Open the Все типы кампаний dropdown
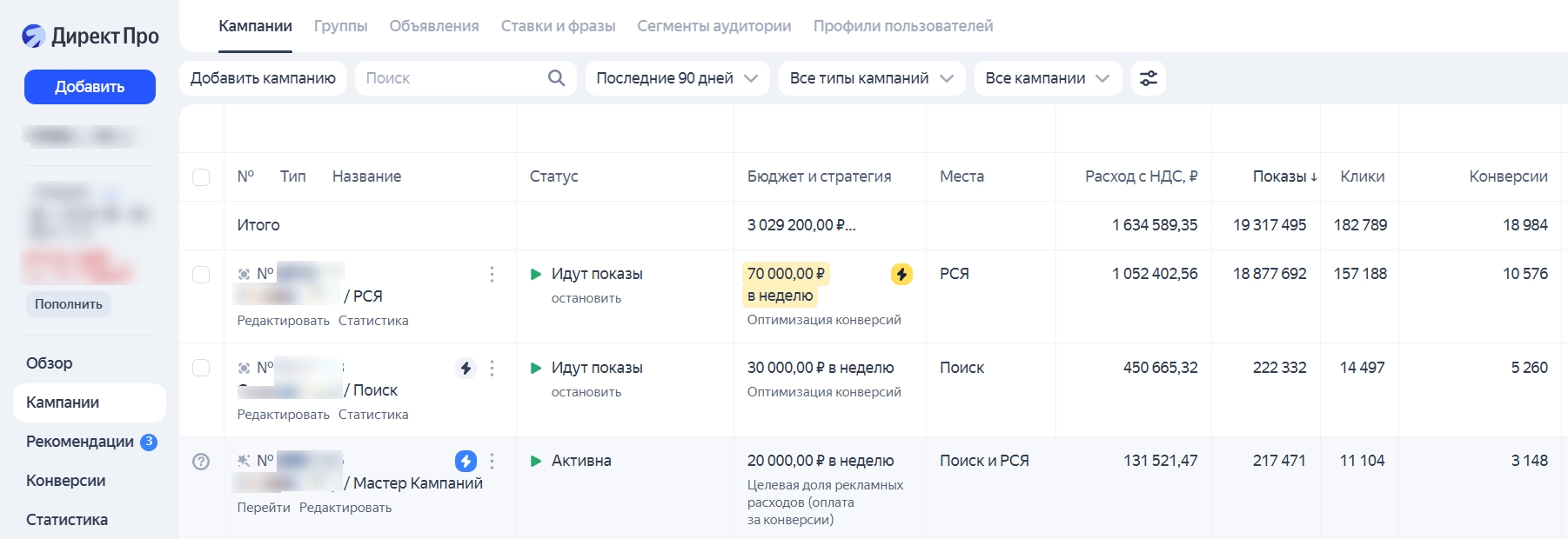This screenshot has height=539, width=1568. tap(871, 78)
